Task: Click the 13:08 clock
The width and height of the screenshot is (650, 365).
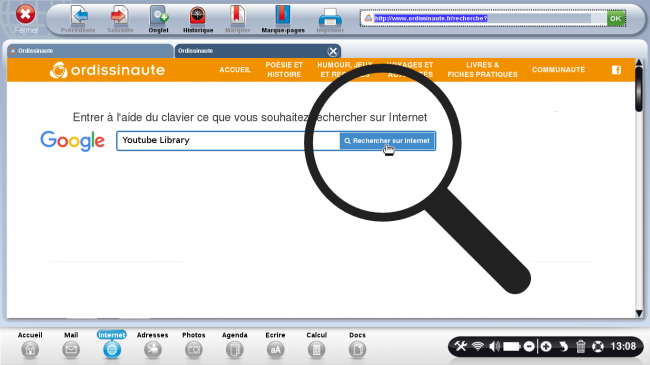Action: pyautogui.click(x=623, y=346)
